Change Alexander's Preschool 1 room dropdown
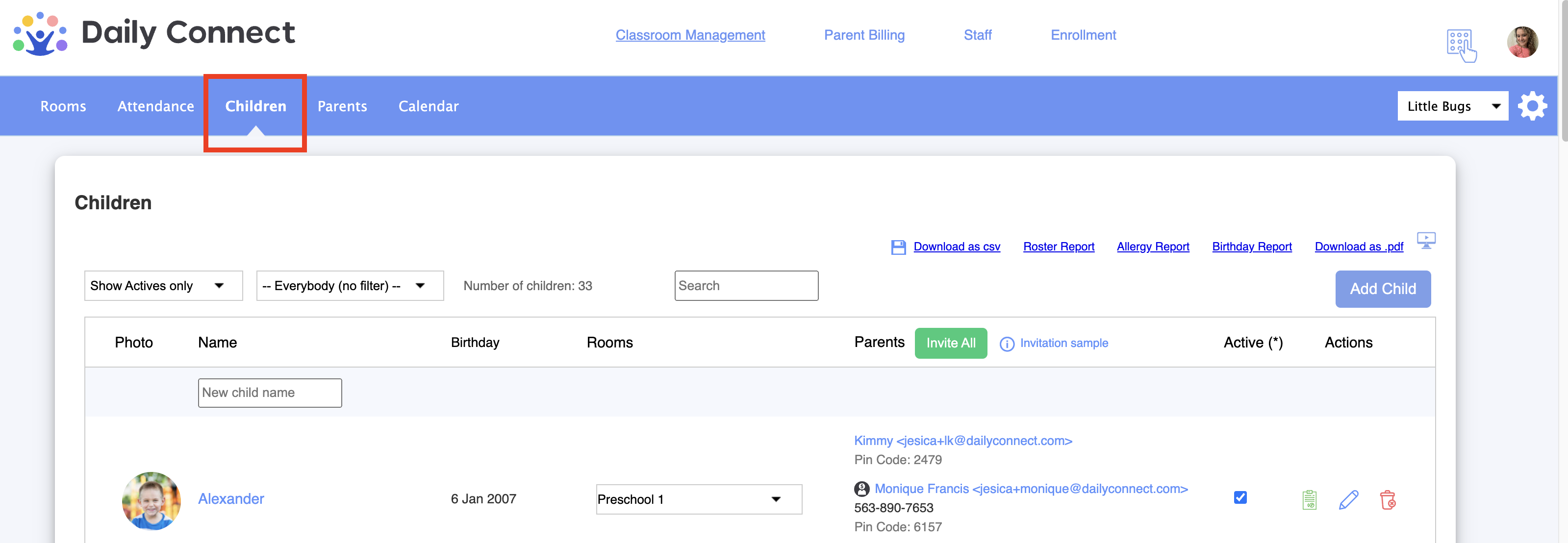Screen dimensions: 1568x543 tap(698, 499)
